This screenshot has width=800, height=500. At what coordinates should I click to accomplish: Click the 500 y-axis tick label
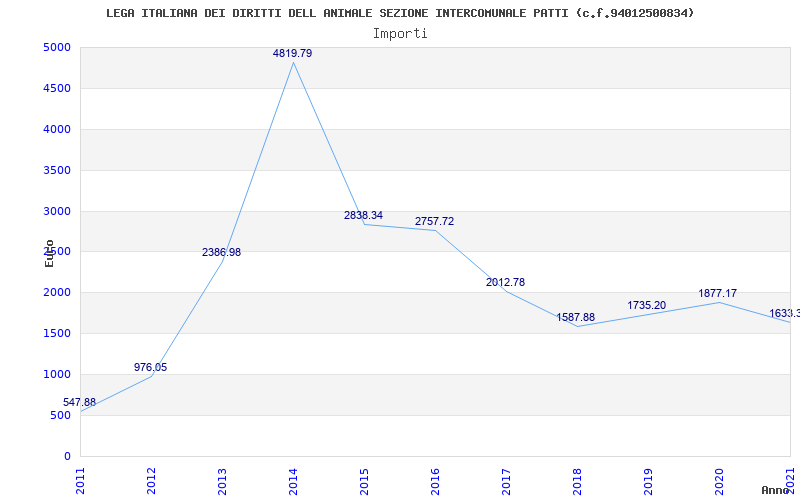[60, 415]
